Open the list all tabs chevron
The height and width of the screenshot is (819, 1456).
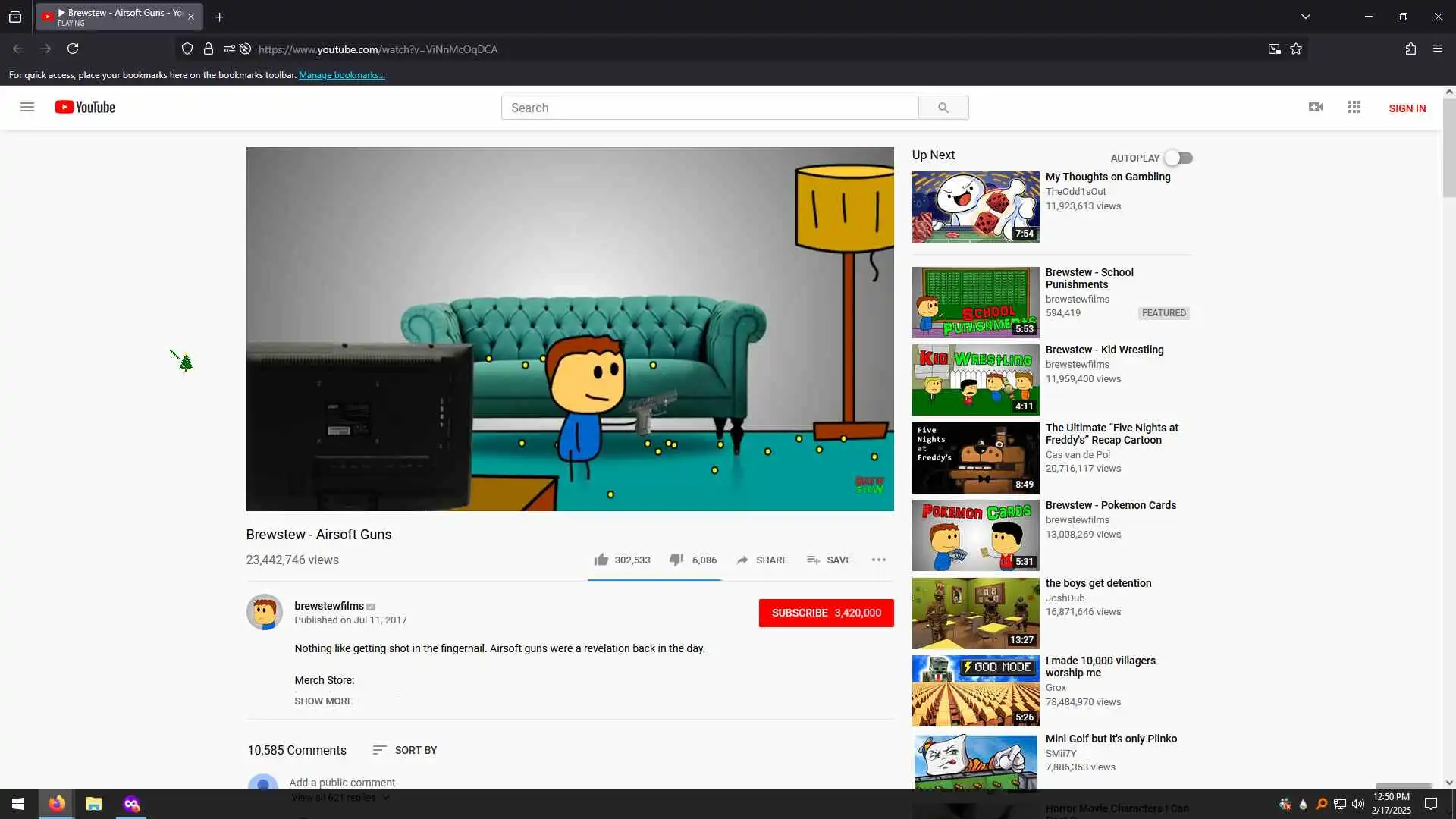(1305, 17)
